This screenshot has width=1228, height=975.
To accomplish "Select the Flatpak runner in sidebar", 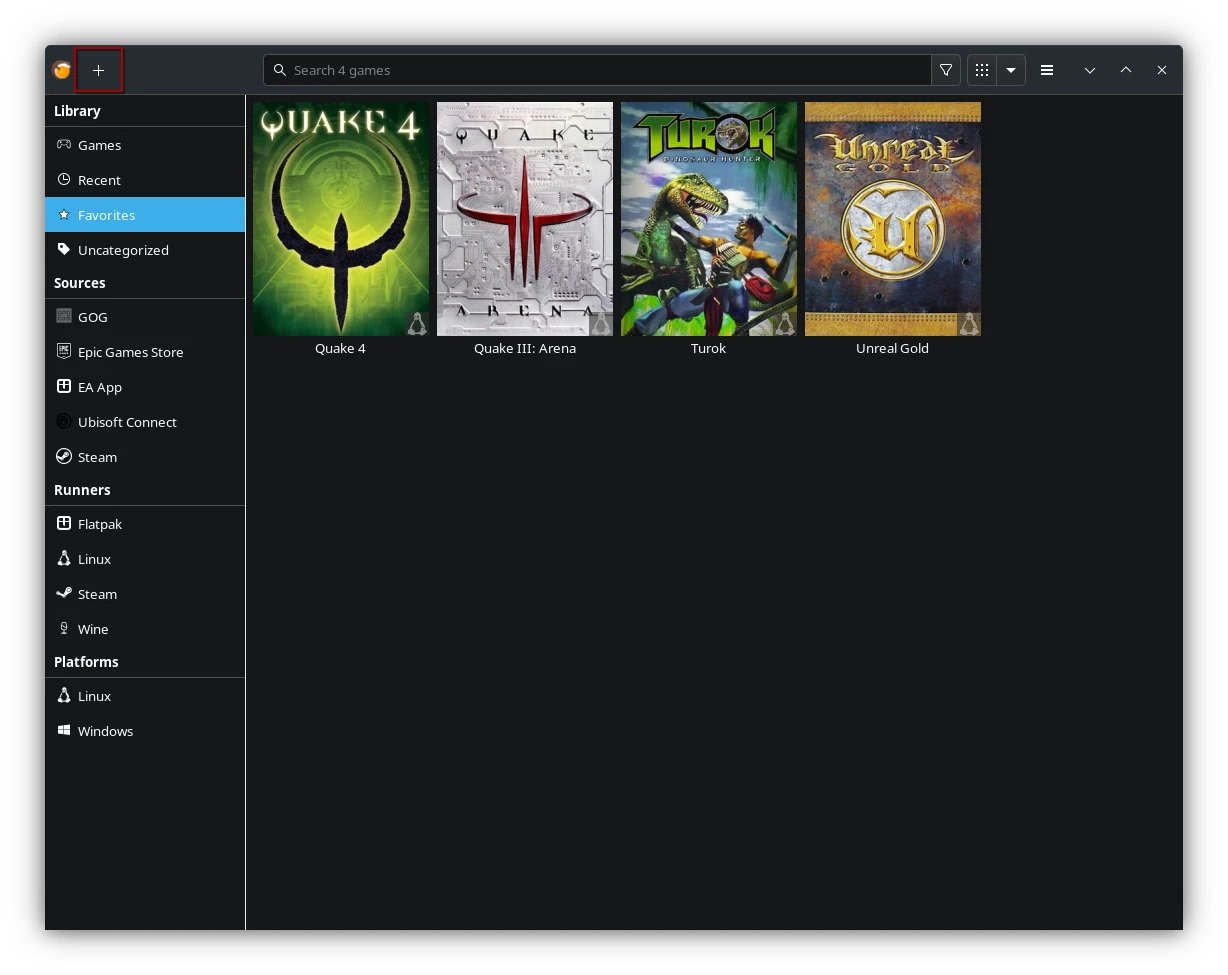I will [100, 523].
